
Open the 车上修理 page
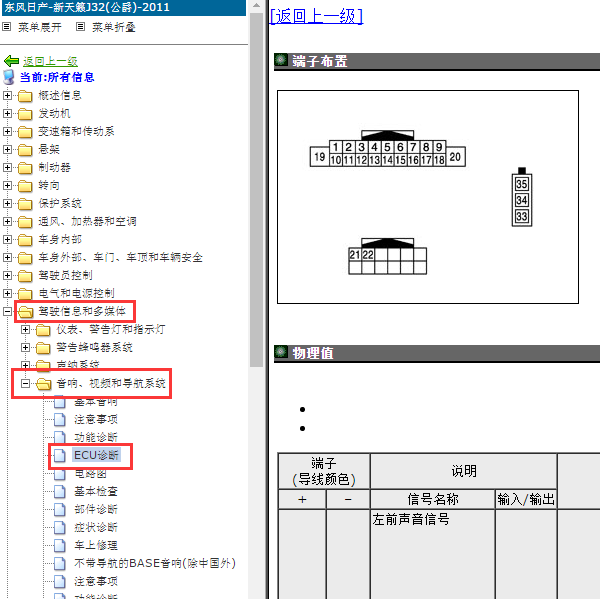click(96, 545)
